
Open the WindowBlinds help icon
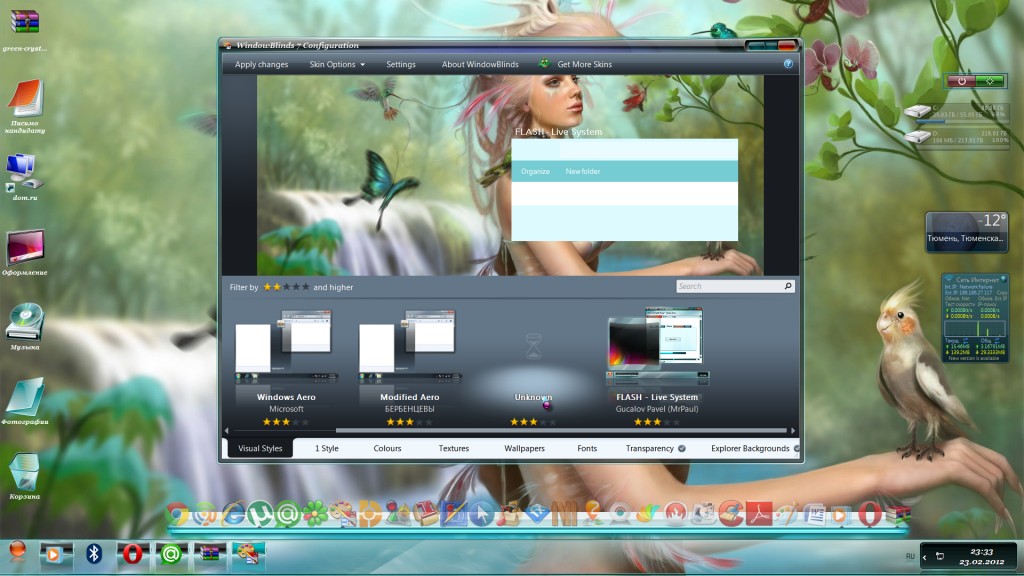(x=788, y=64)
